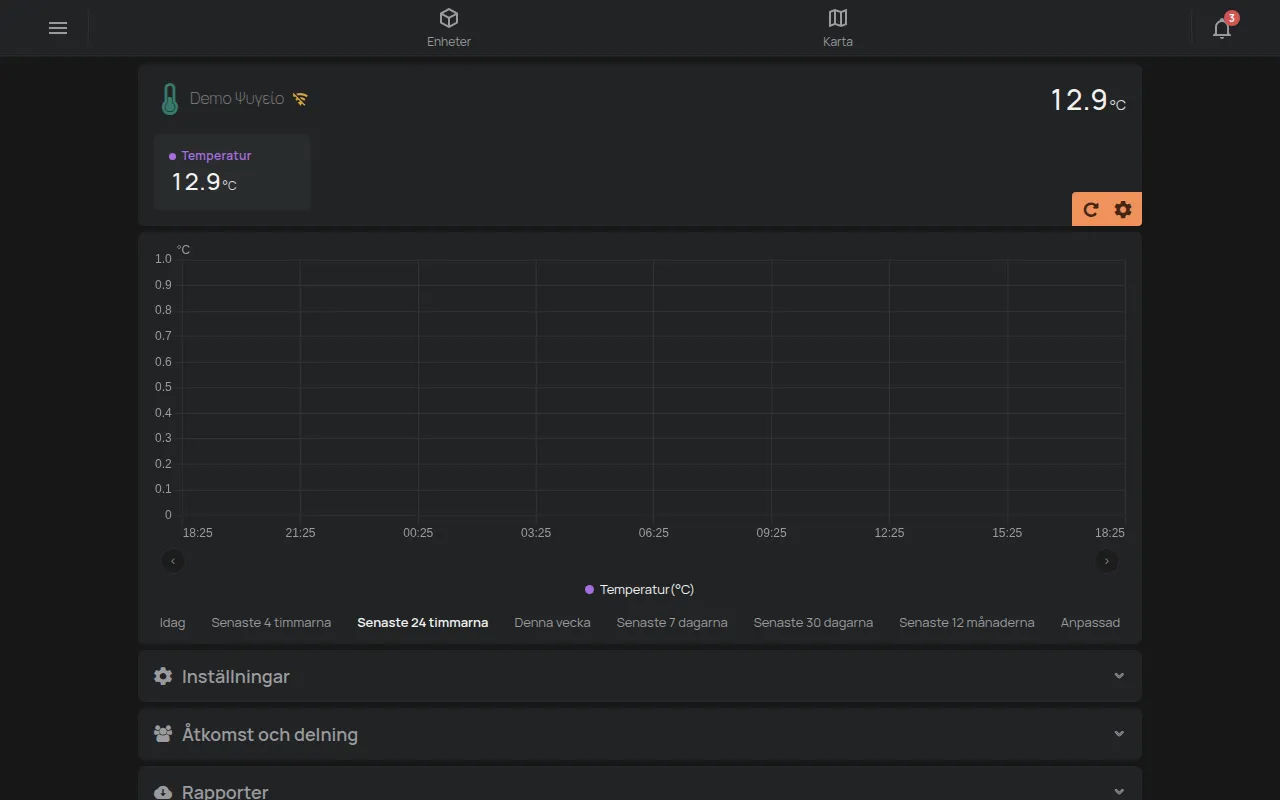Open the hamburger main menu
This screenshot has width=1280, height=800.
click(x=58, y=28)
